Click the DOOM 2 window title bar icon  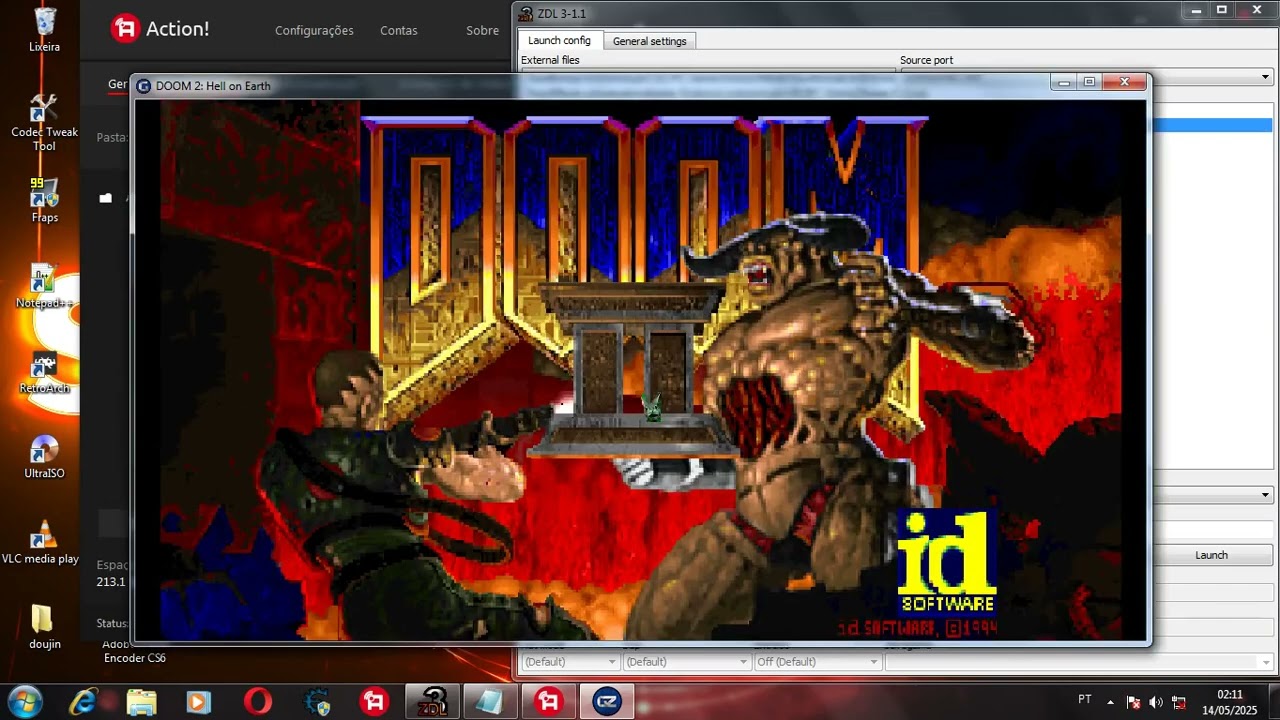tap(144, 86)
